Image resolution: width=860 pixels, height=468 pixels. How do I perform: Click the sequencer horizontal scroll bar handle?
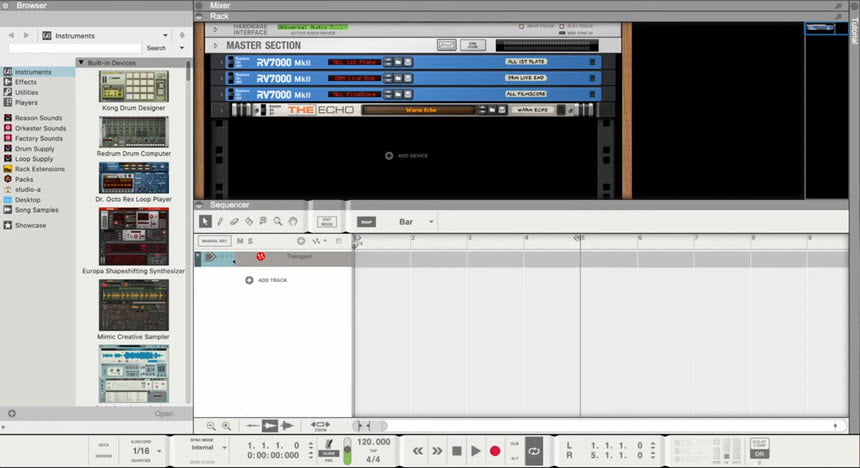click(x=370, y=425)
